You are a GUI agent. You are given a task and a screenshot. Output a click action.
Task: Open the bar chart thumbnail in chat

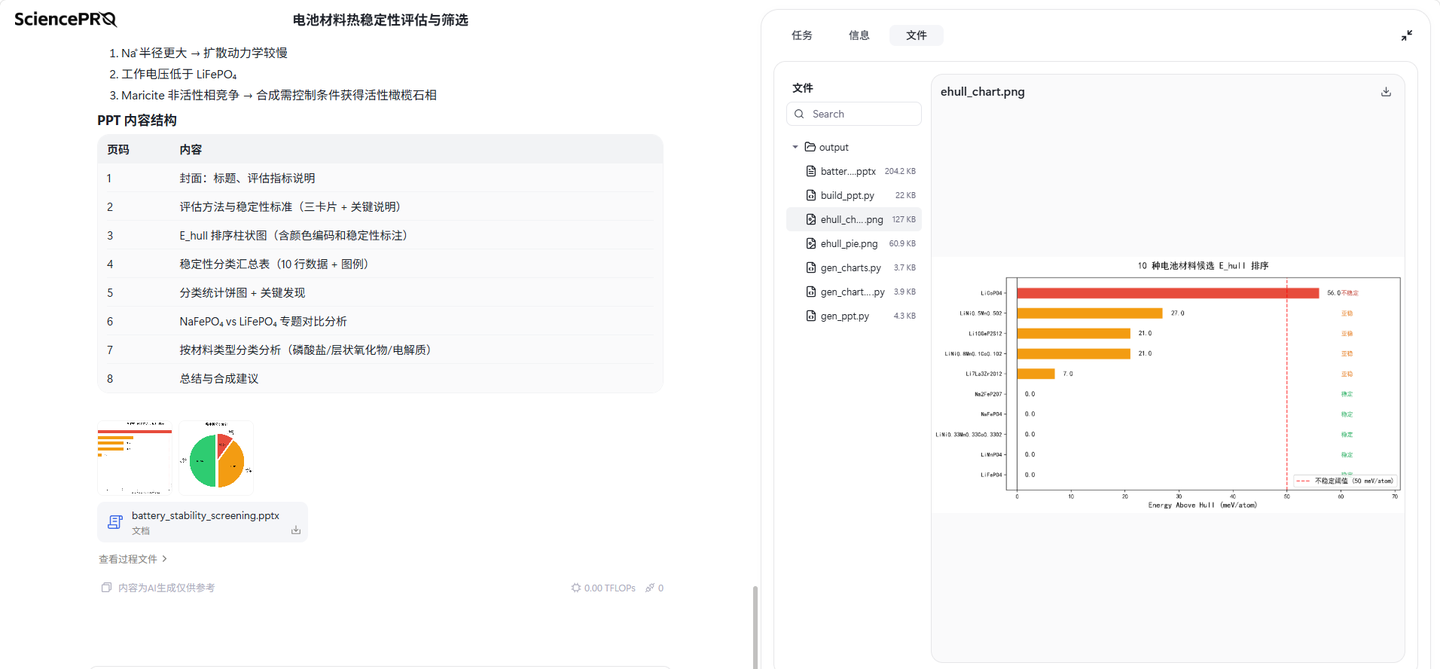[134, 458]
